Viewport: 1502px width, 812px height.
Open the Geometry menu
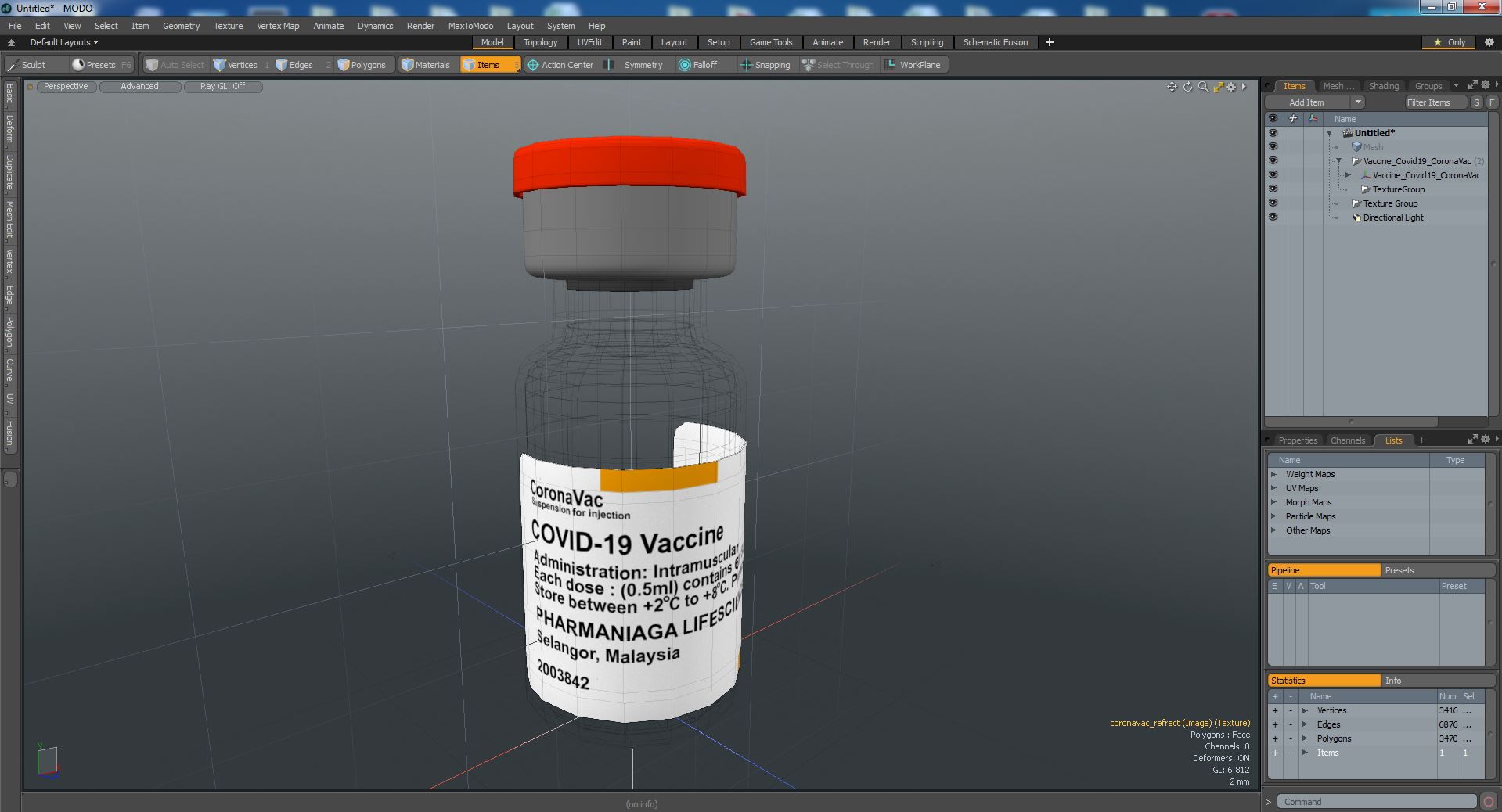[x=181, y=26]
